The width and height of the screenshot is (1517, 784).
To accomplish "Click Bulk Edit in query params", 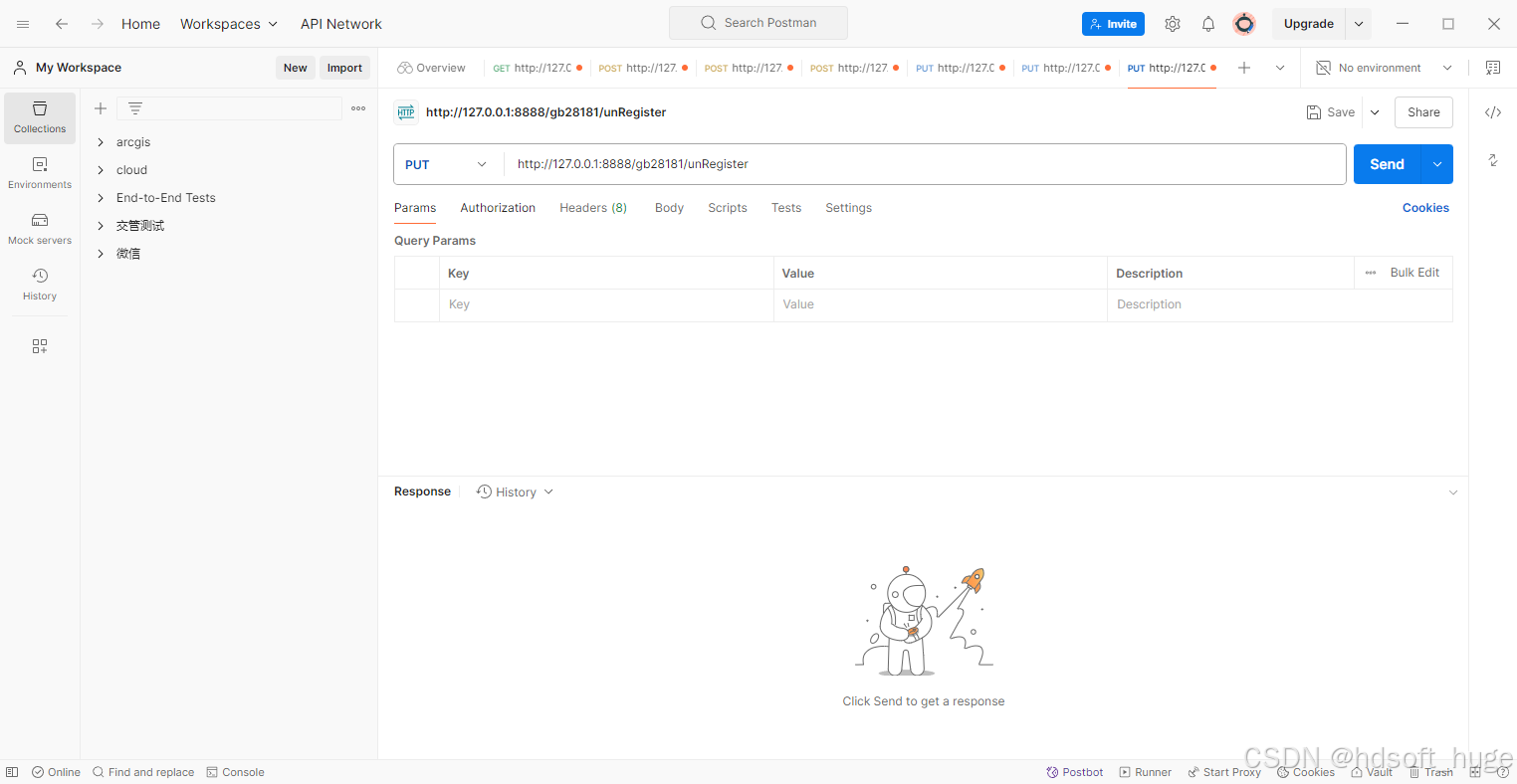I will (x=1414, y=273).
